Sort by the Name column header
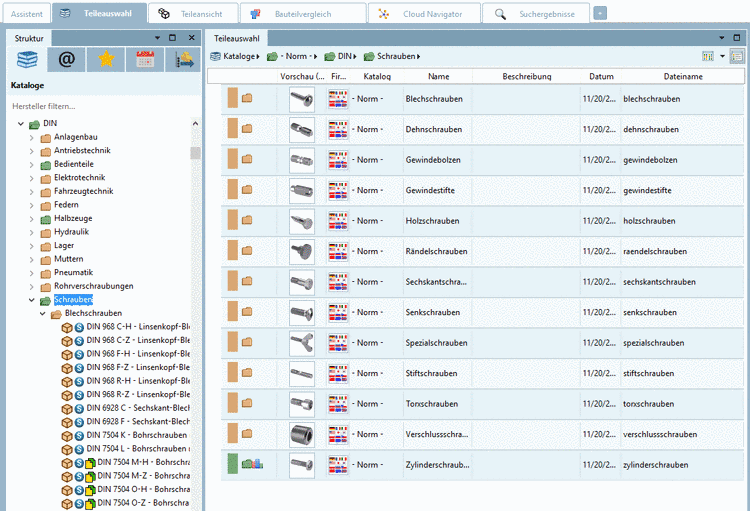Screen dimensions: 750x511 [x=439, y=77]
